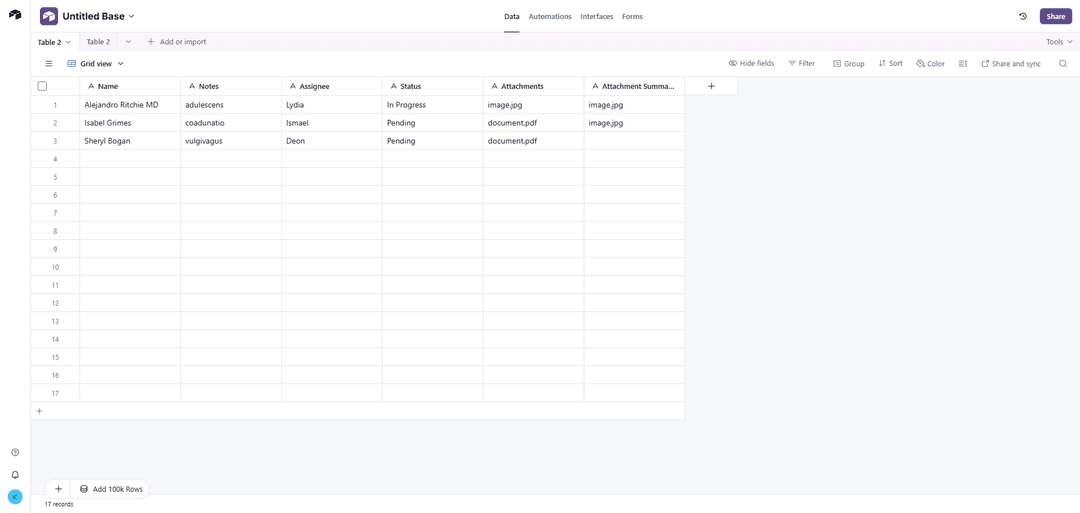
Task: Open the sidebar views hamburger menu
Action: [48, 63]
